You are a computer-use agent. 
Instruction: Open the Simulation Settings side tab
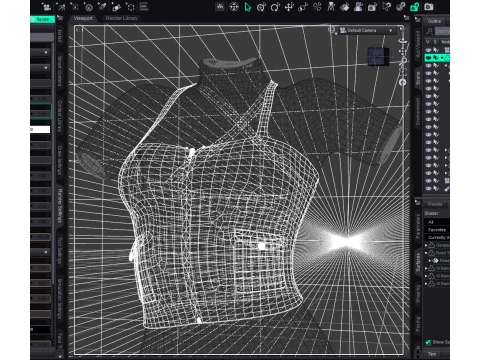click(x=59, y=299)
